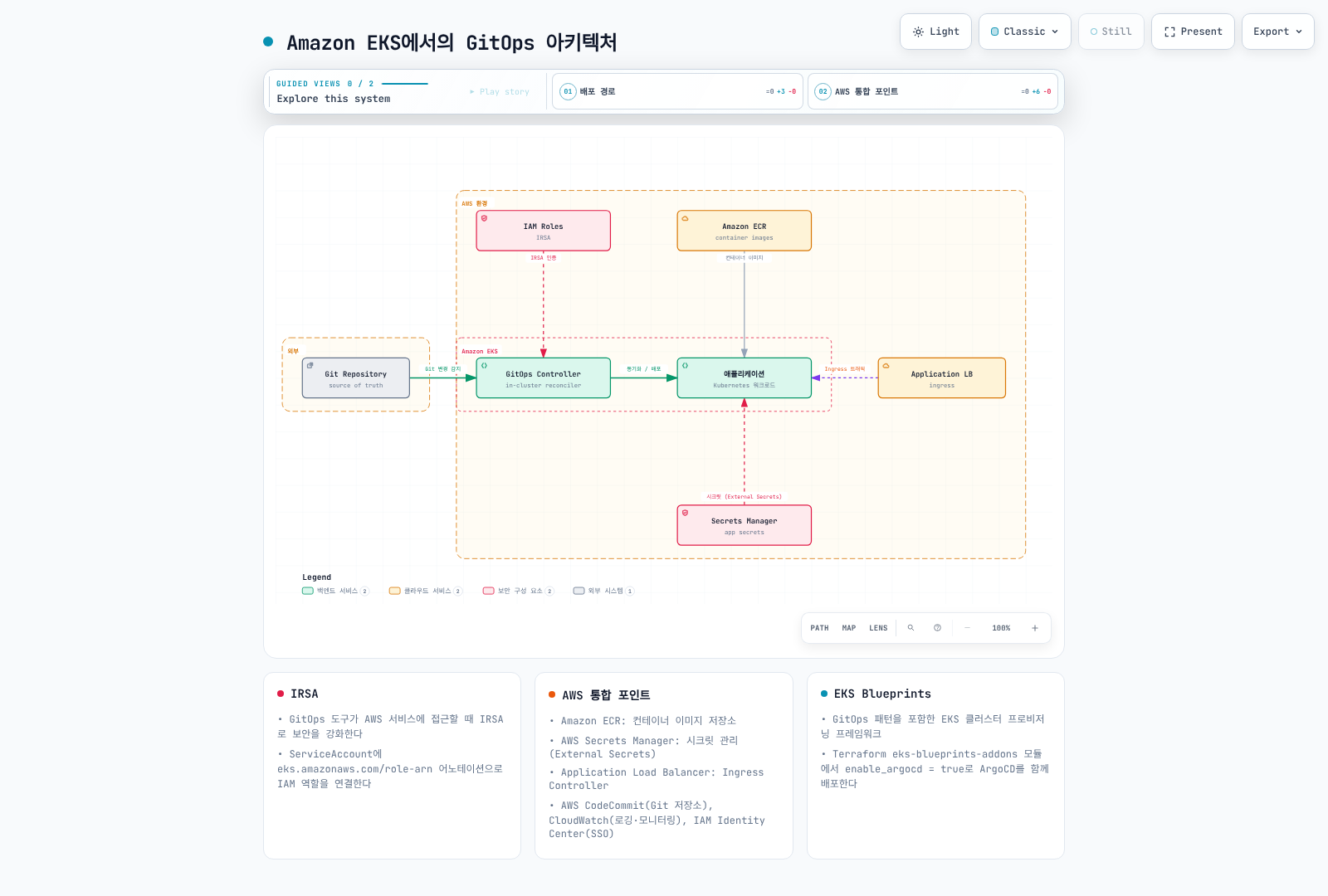Select the Git Repository node
The width and height of the screenshot is (1328, 896).
(356, 378)
